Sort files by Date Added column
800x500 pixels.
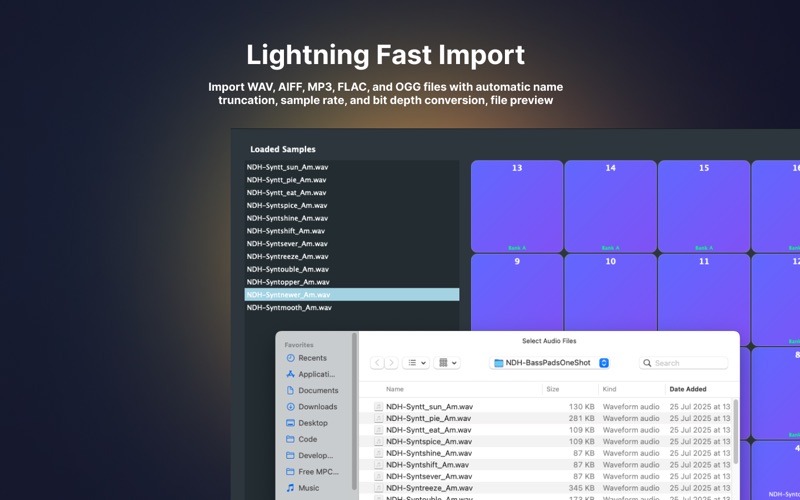coord(688,389)
